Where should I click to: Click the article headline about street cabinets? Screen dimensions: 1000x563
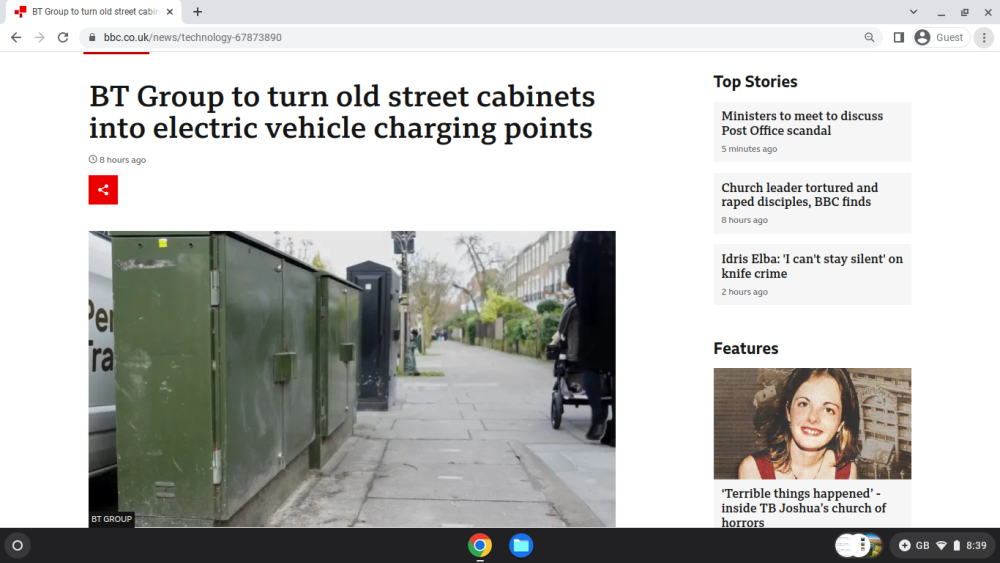click(342, 112)
